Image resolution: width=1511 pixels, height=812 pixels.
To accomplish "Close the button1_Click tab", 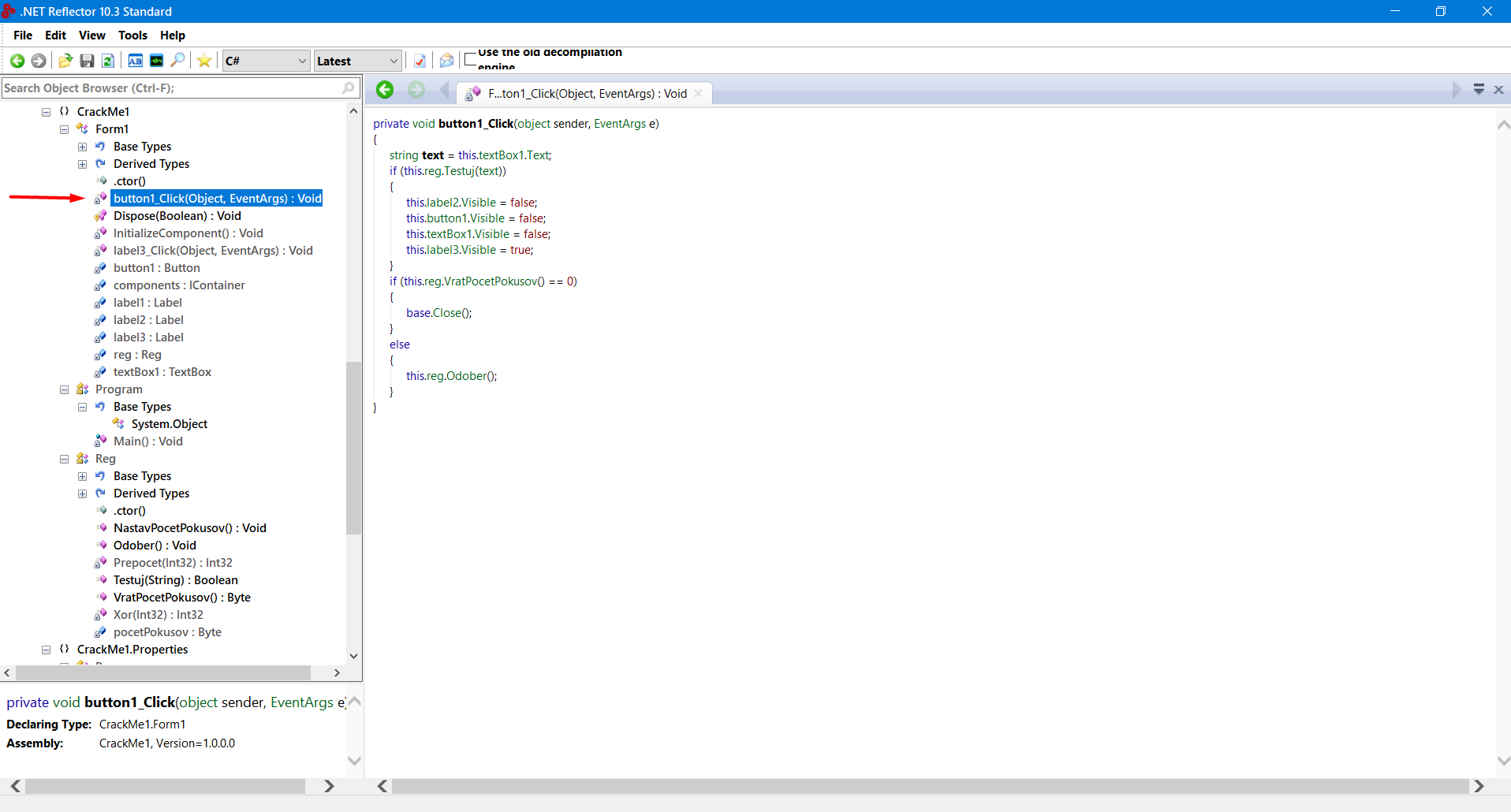I will [699, 93].
